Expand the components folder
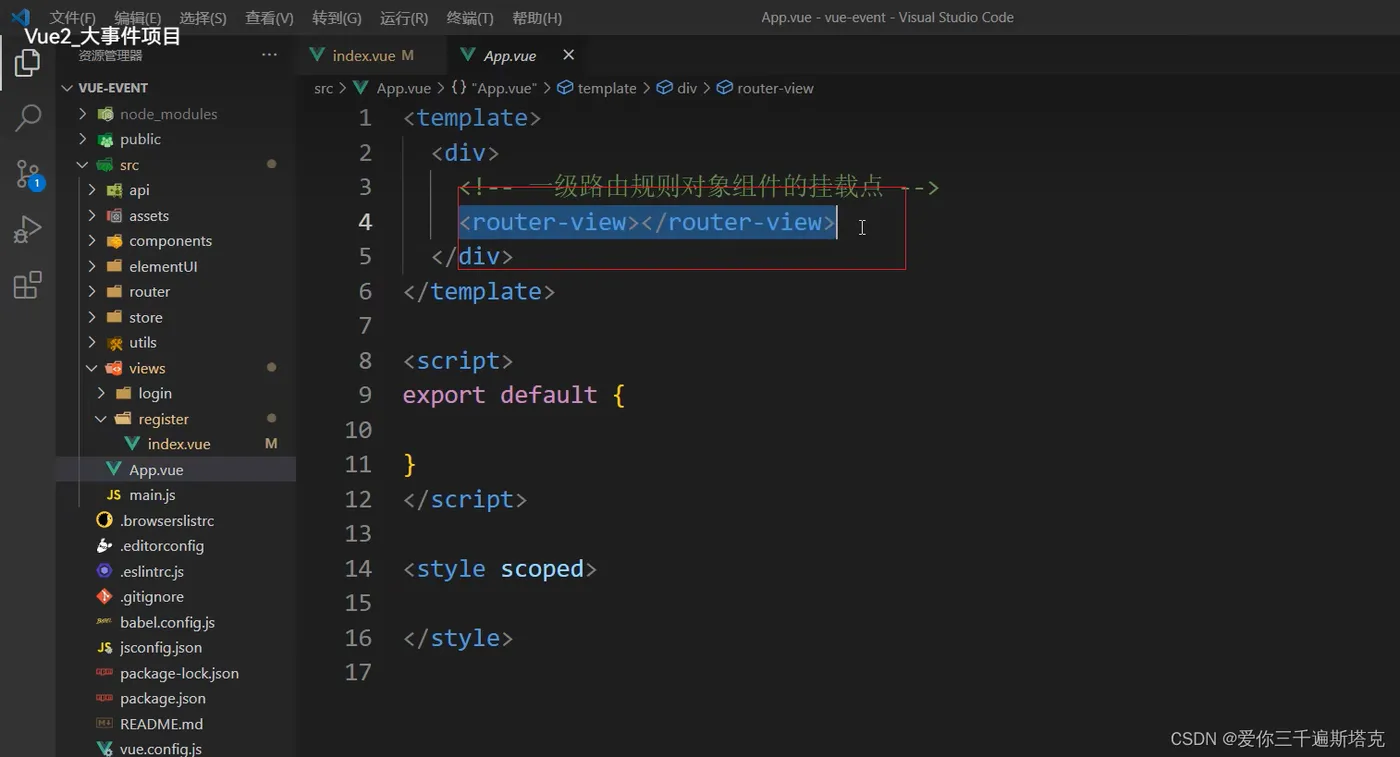 176,241
